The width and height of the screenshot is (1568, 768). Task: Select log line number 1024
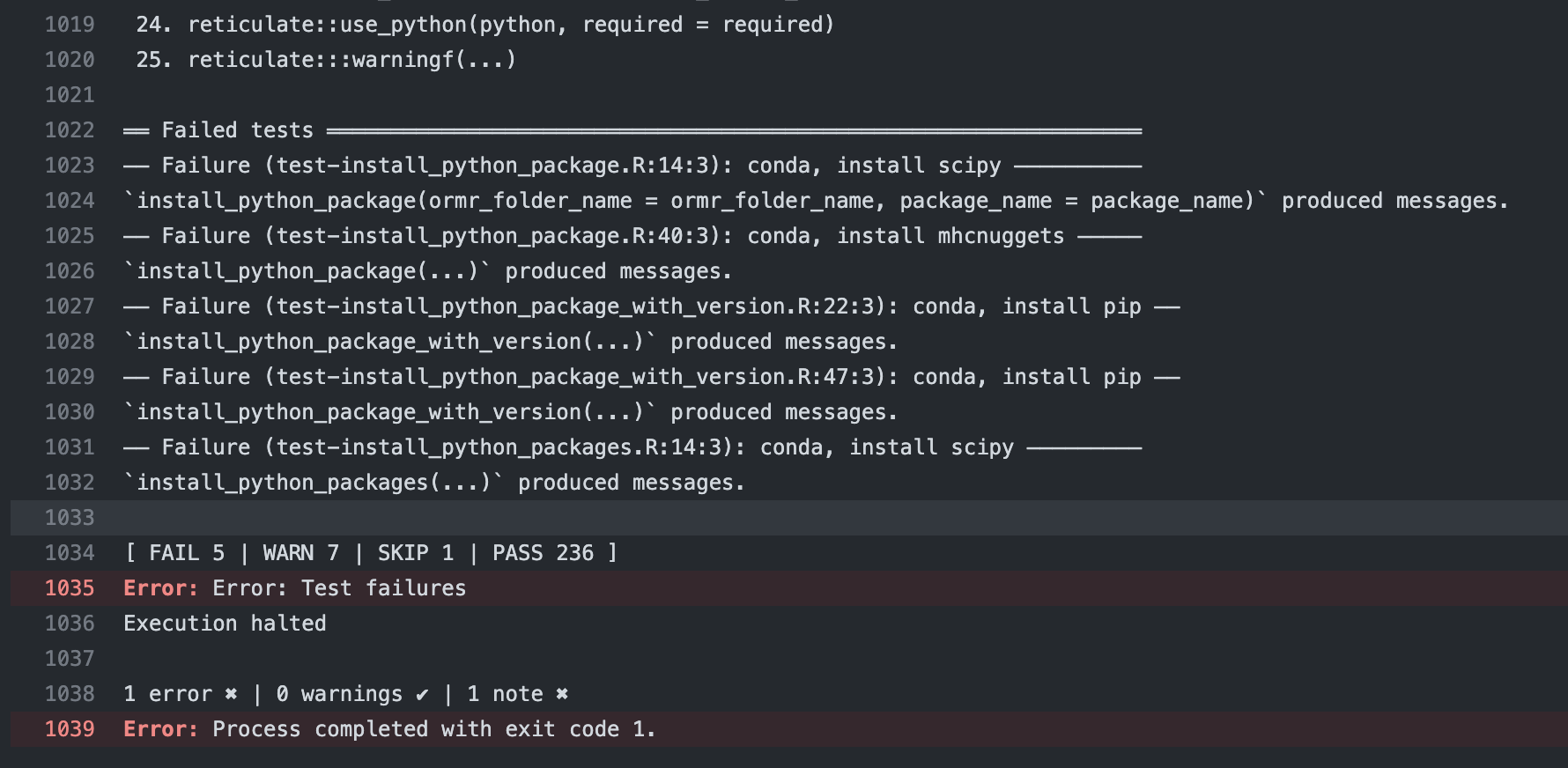tap(70, 201)
